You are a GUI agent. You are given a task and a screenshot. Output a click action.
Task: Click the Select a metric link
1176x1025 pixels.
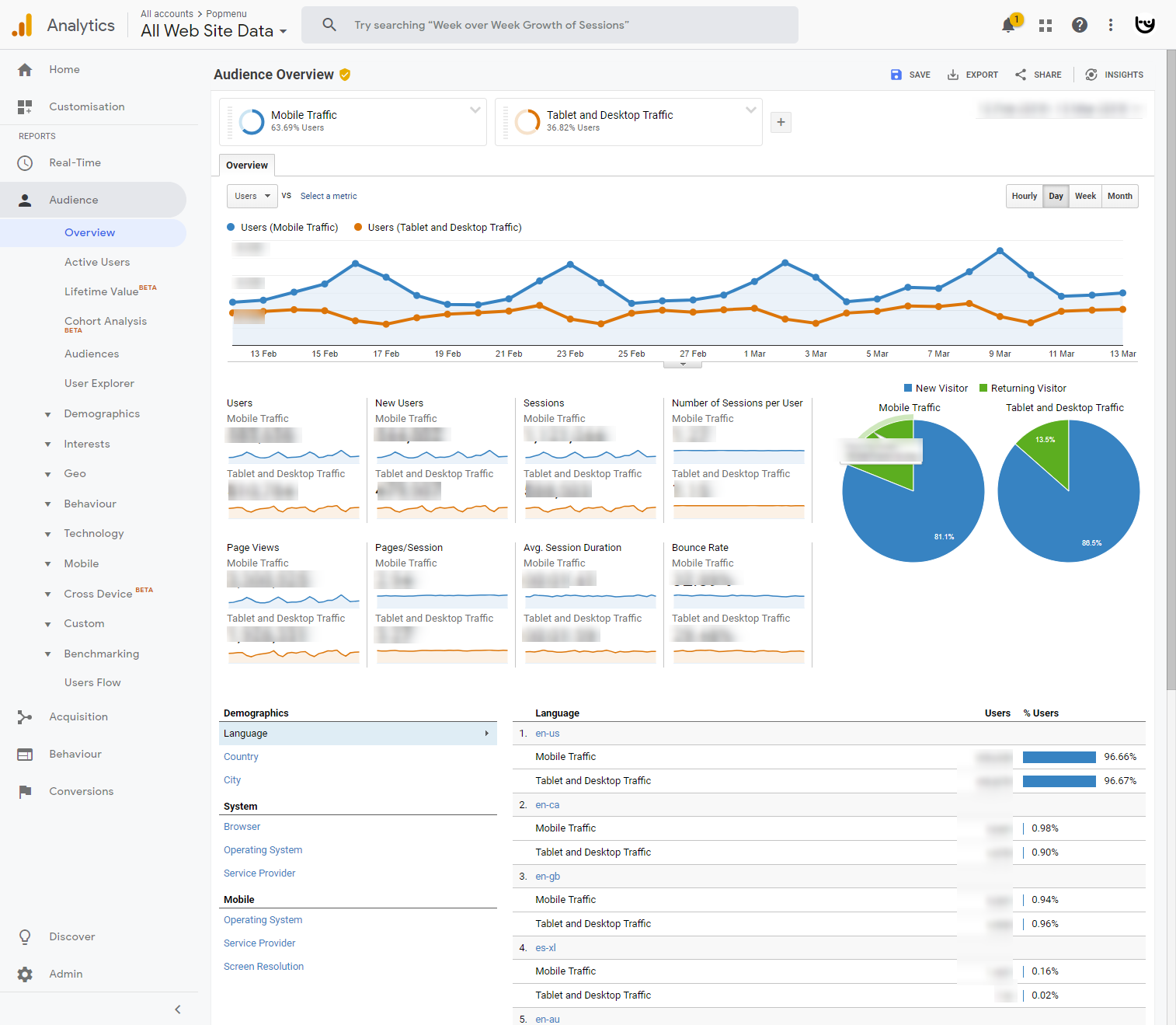coord(329,196)
